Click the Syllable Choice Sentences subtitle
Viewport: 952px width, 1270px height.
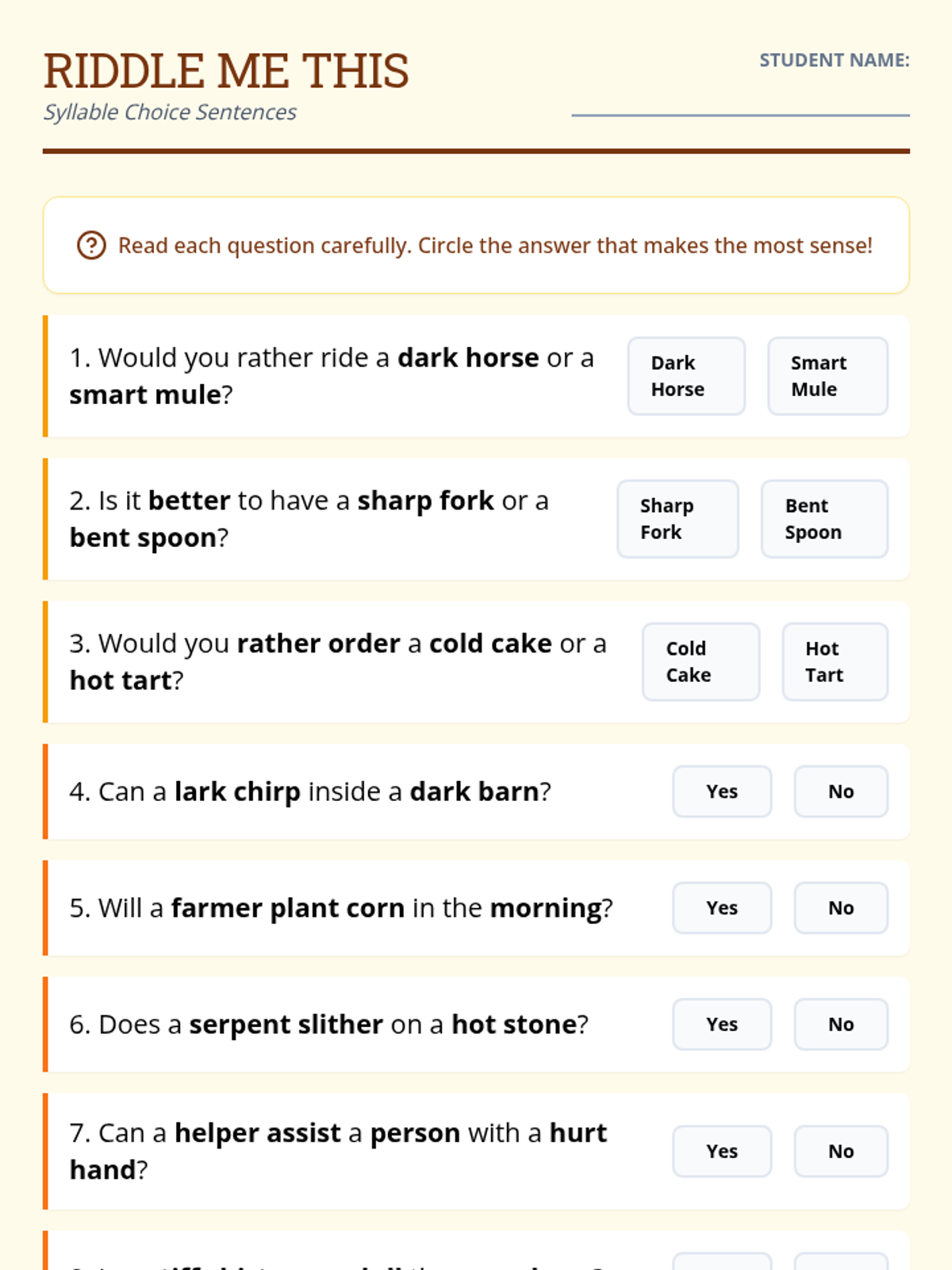[x=170, y=113]
